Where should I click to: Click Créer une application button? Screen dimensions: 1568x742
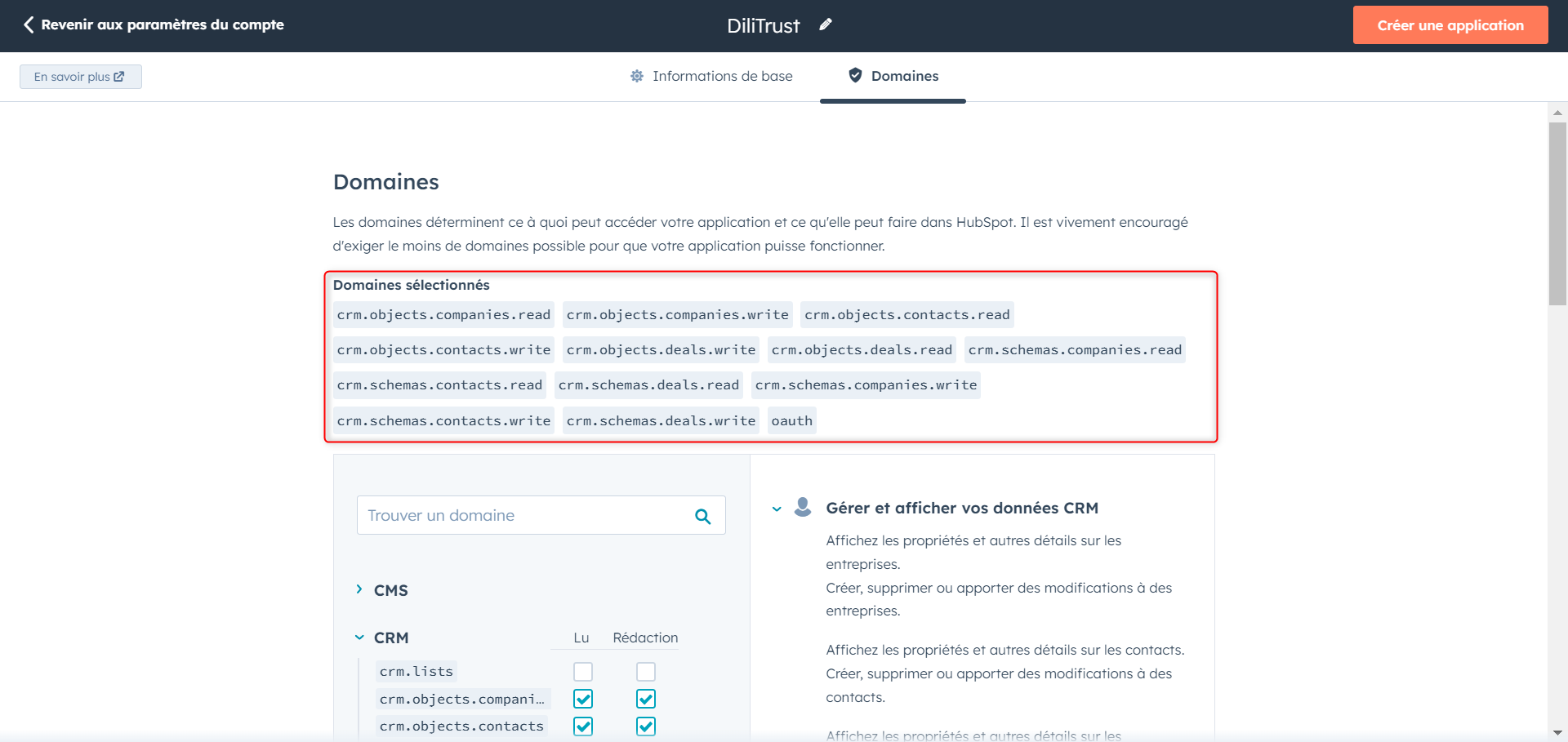(1450, 25)
